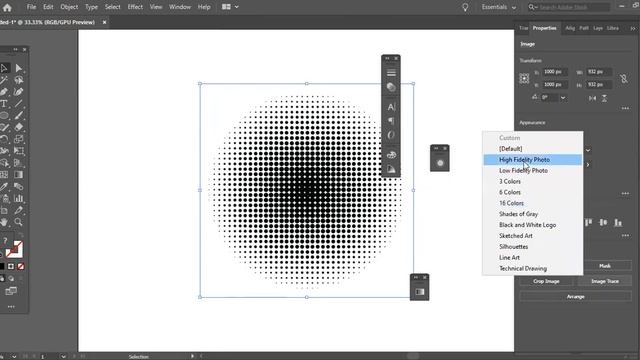This screenshot has height=360, width=640.
Task: Select the Lasso tool
Action: [x=18, y=80]
